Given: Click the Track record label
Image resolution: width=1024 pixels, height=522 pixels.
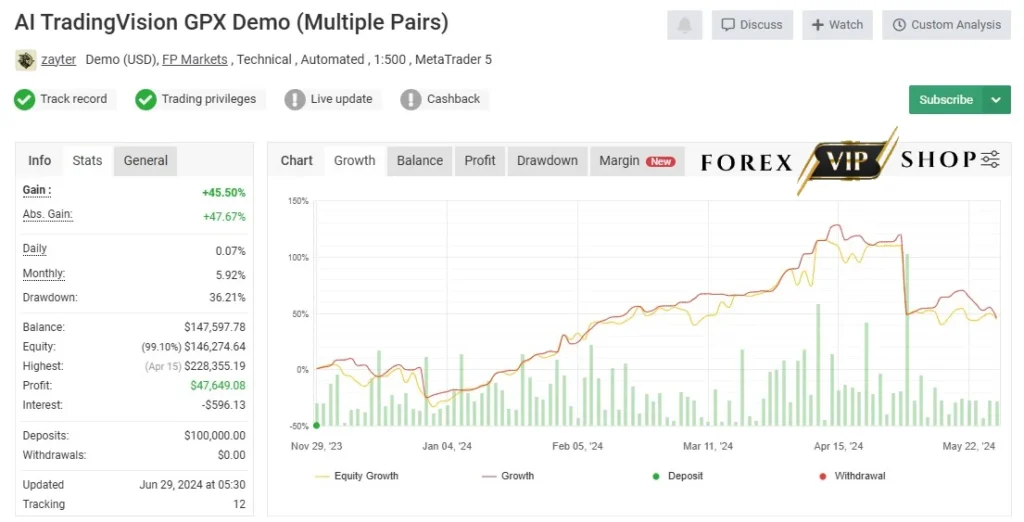Looking at the screenshot, I should point(73,99).
